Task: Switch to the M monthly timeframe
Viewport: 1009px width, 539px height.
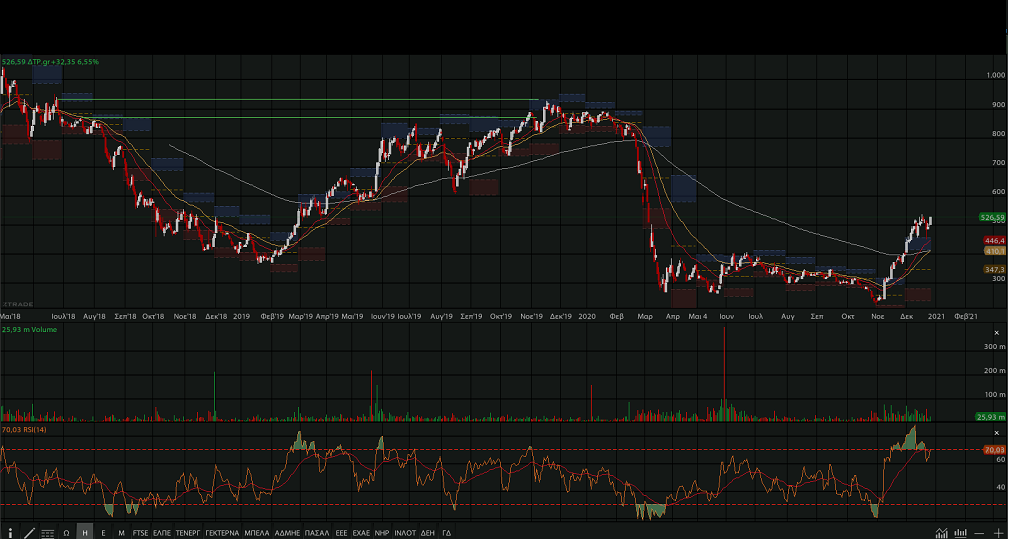Action: (x=121, y=533)
